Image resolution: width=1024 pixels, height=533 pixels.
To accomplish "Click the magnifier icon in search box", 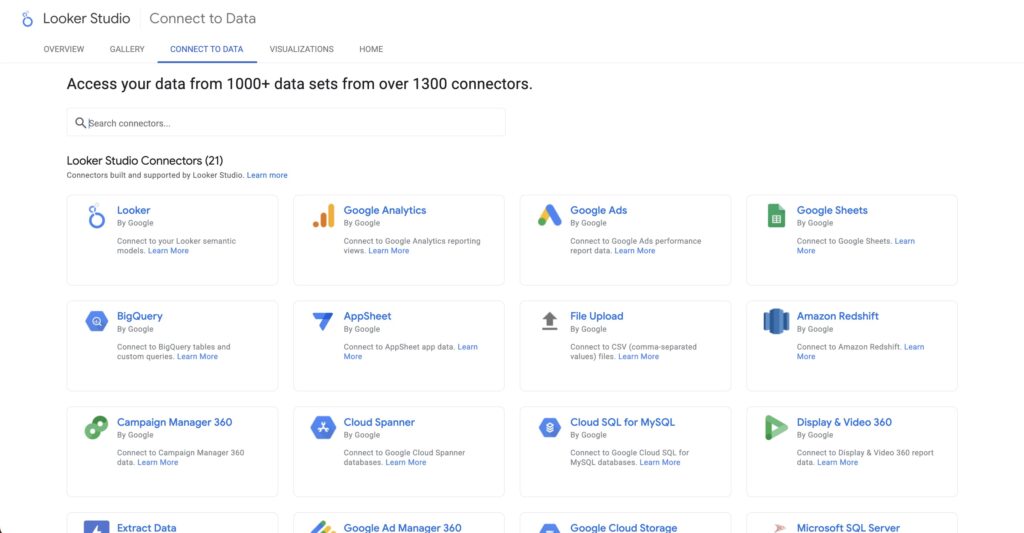I will (x=80, y=123).
